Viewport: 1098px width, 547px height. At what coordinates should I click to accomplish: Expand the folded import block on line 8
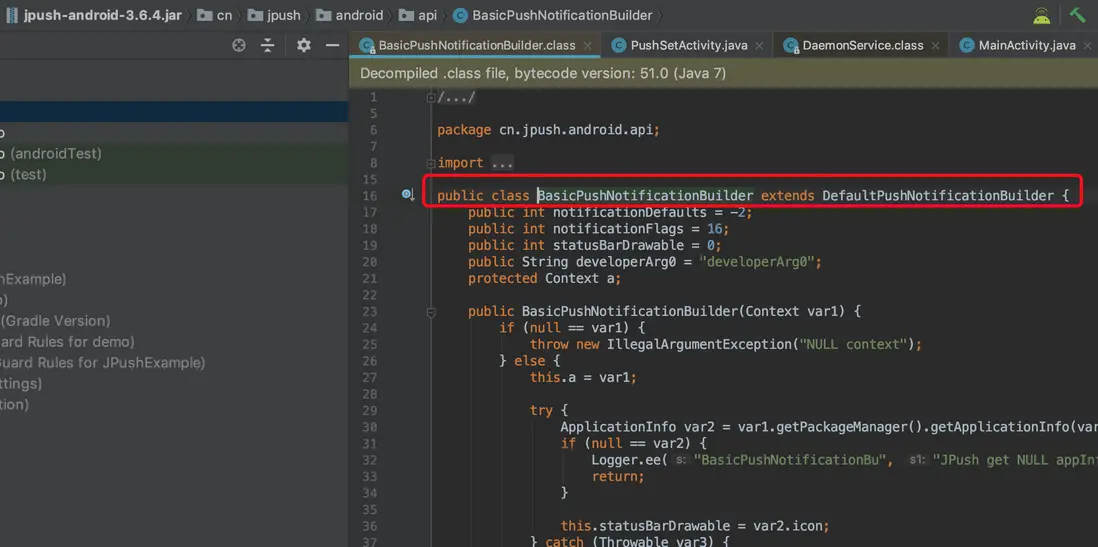(x=431, y=163)
